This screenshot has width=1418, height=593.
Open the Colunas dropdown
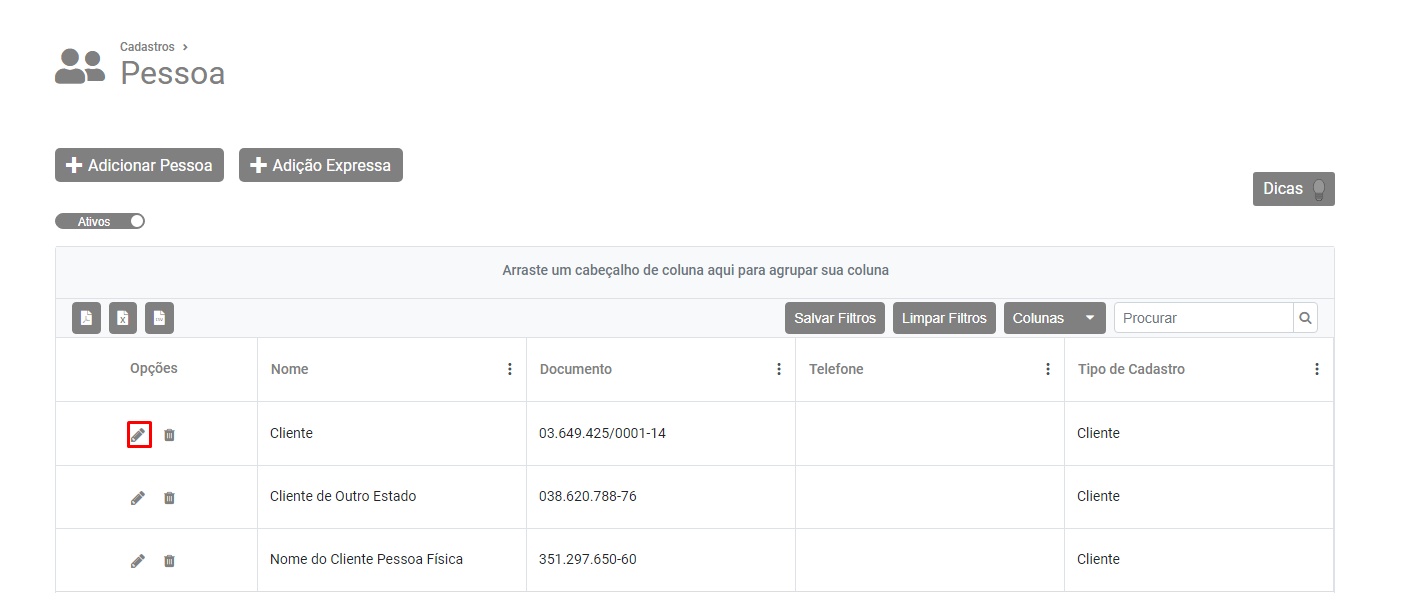pos(1054,318)
